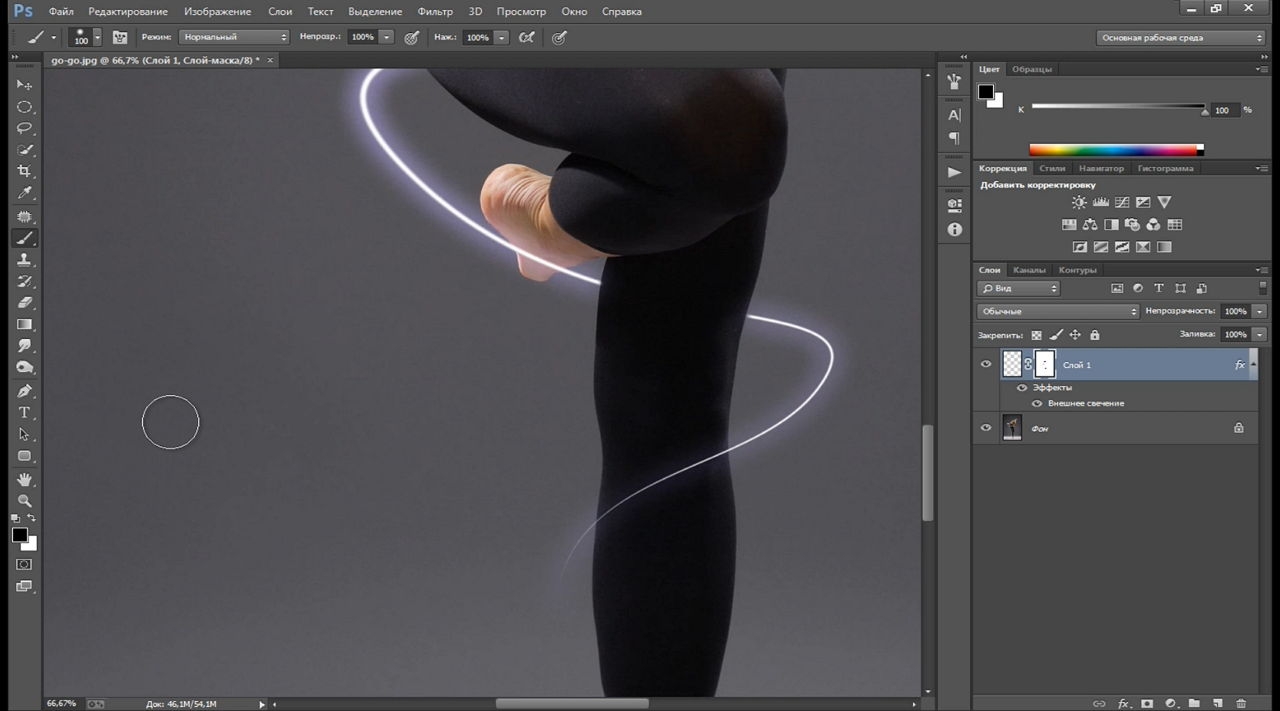The width and height of the screenshot is (1280, 711).
Task: Click zoom percentage field 66,67%
Action: (62, 703)
